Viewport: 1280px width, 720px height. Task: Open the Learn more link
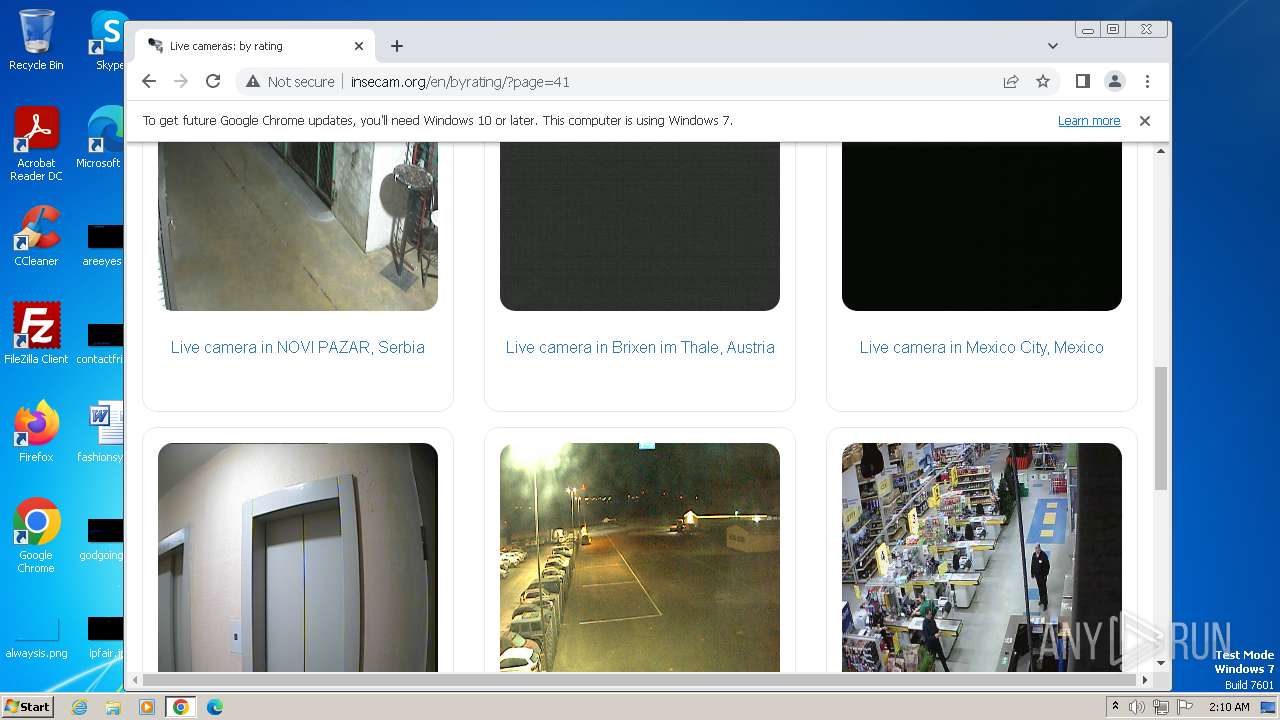tap(1089, 121)
